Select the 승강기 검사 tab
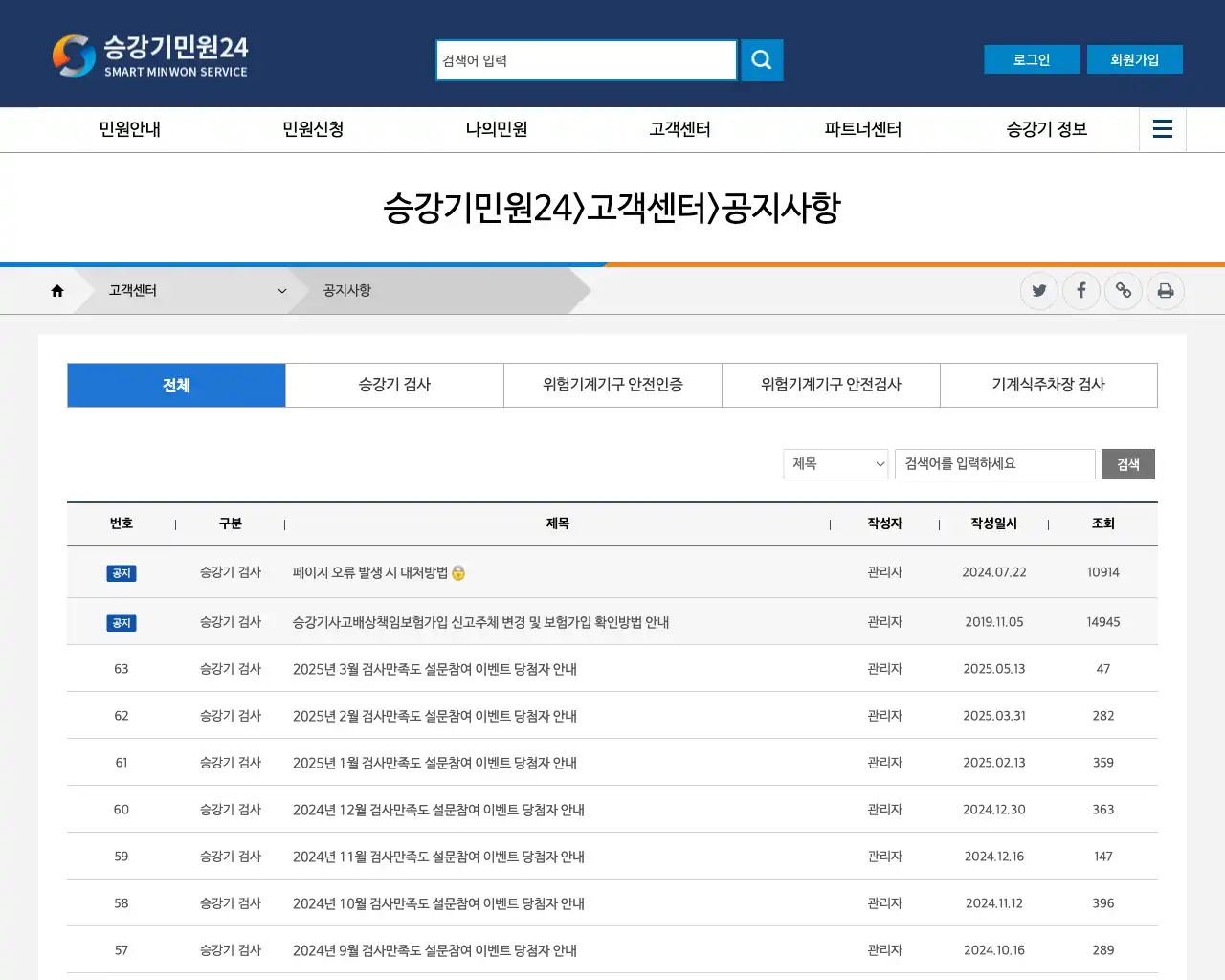The height and width of the screenshot is (980, 1225). coord(394,385)
